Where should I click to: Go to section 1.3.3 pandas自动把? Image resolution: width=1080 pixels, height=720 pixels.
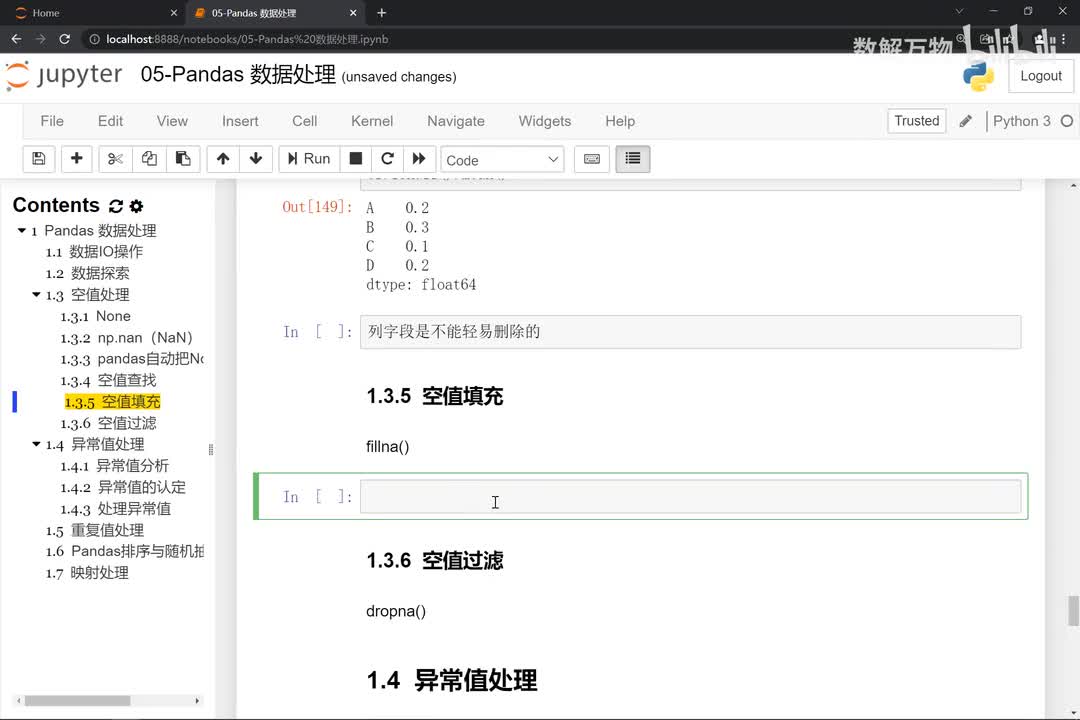tap(132, 358)
